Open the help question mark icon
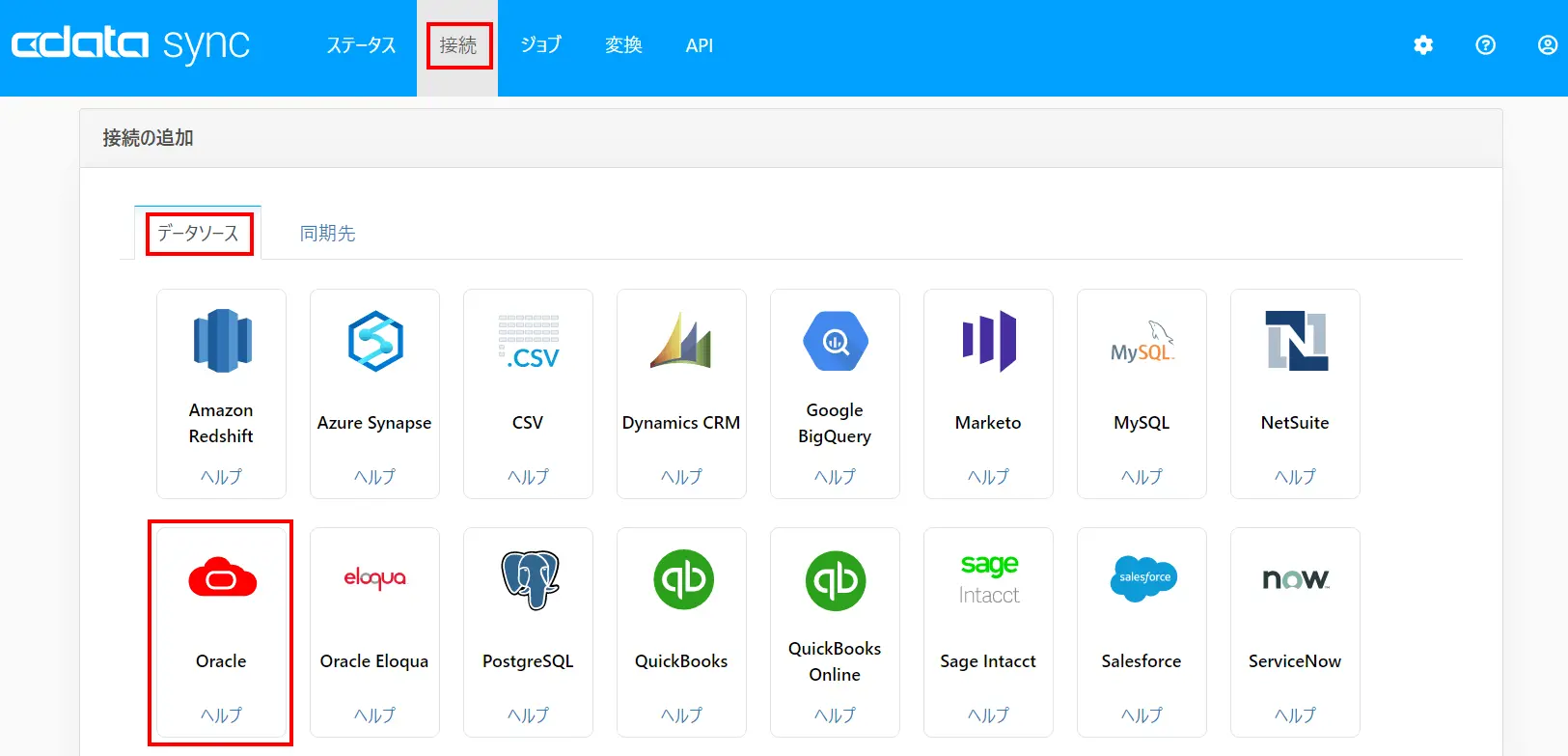This screenshot has width=1568, height=756. 1486,45
